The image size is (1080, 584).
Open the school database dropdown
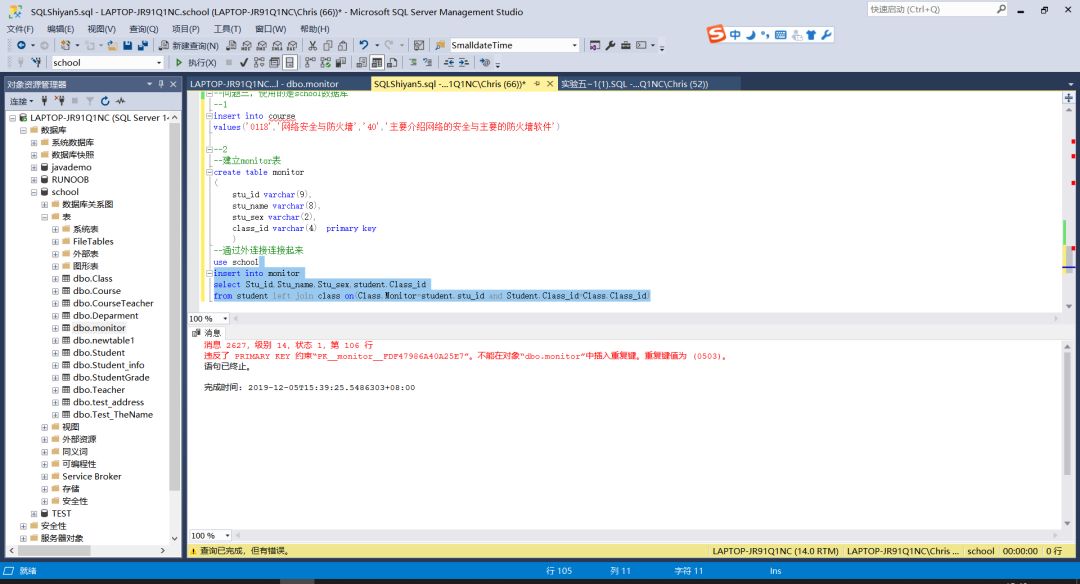158,63
